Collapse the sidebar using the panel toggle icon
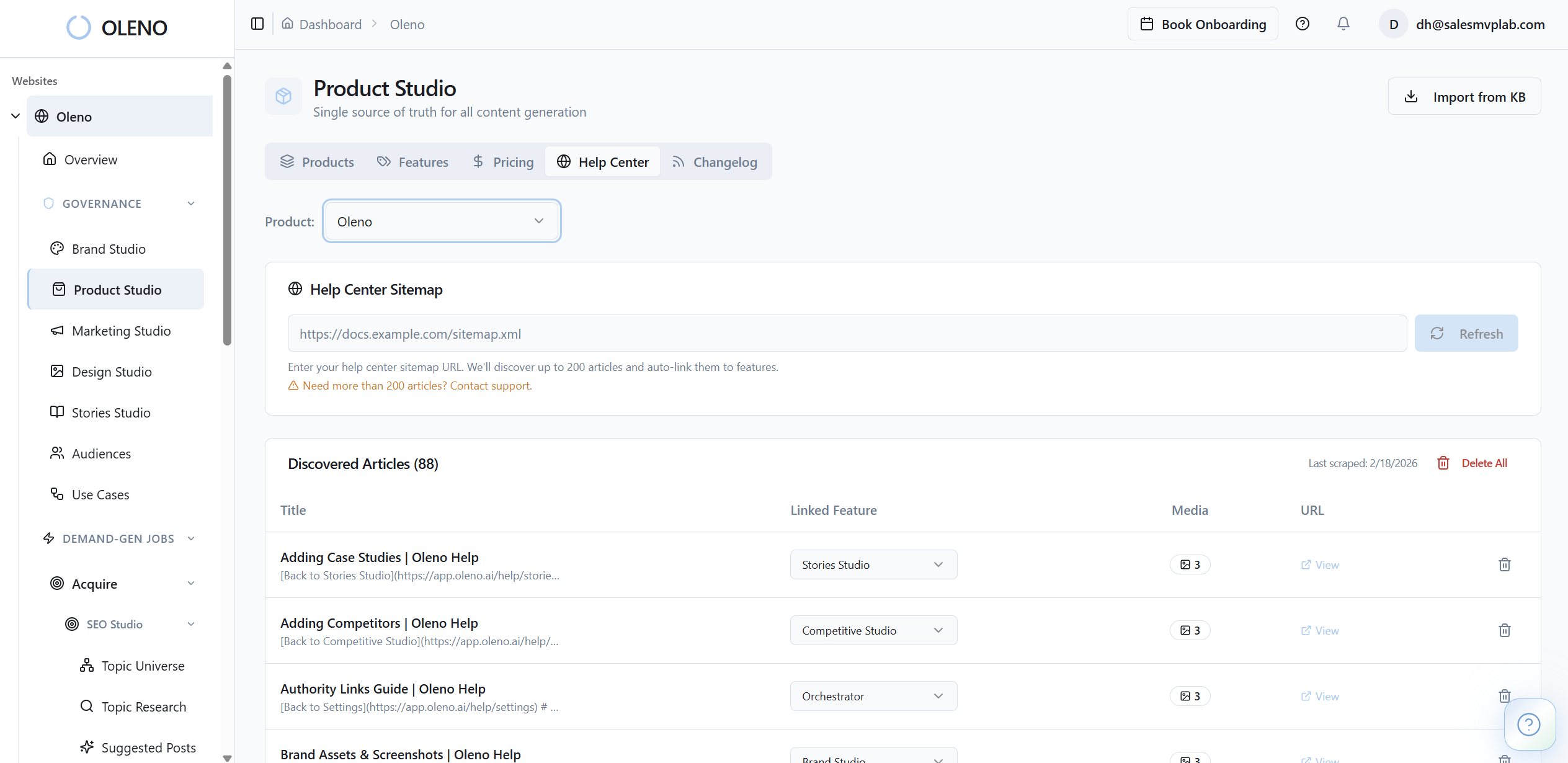This screenshot has width=1568, height=763. 256,24
